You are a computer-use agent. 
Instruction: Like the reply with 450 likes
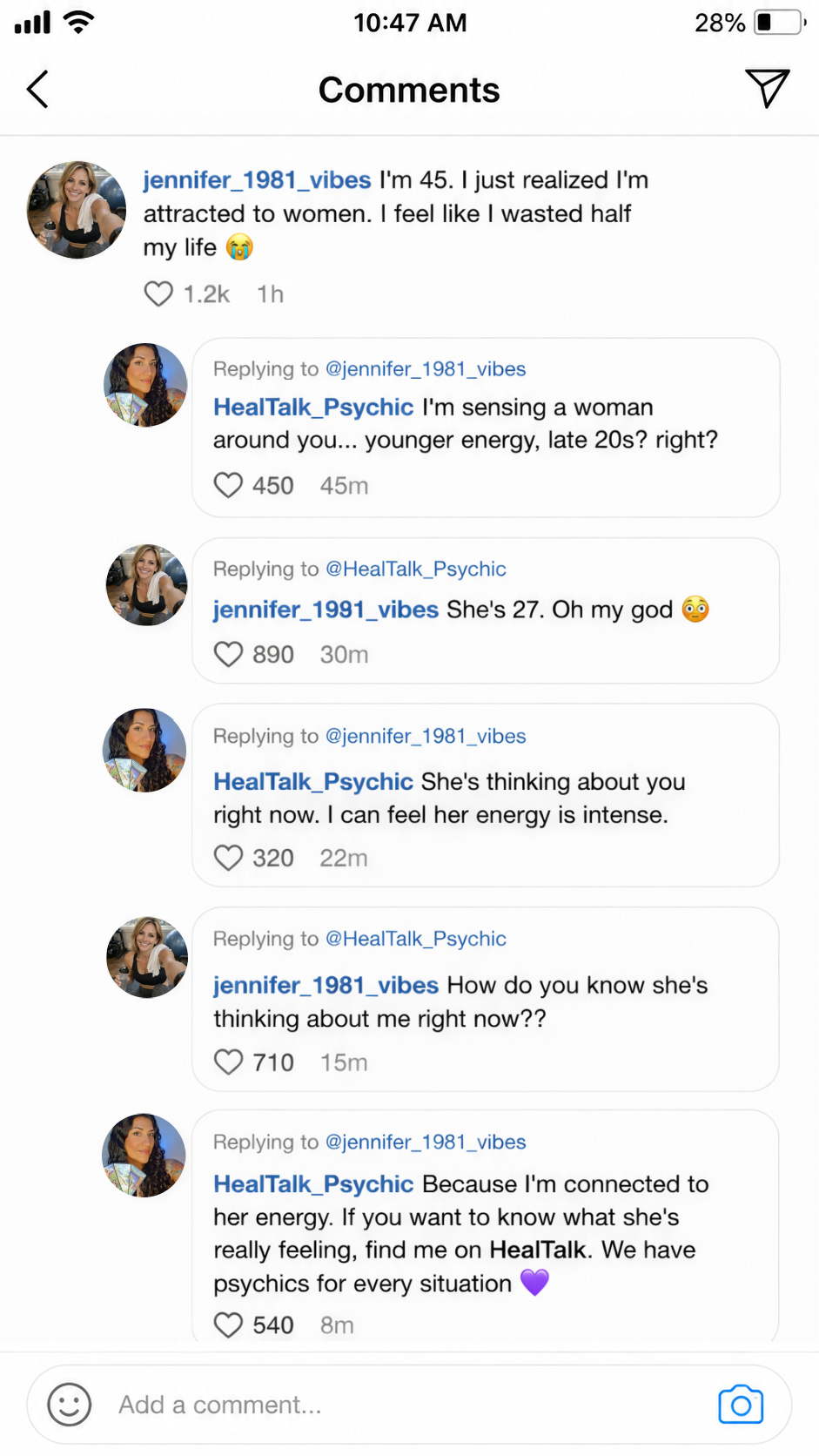(228, 485)
